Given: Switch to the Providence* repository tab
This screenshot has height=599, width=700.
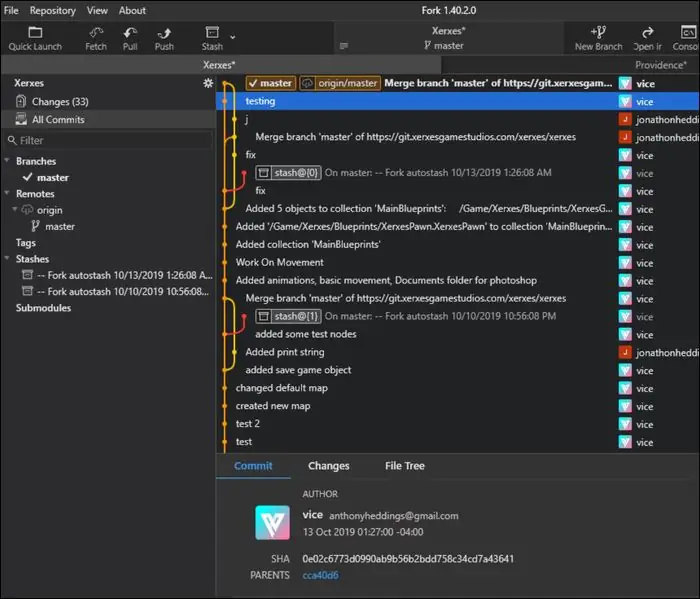Looking at the screenshot, I should tap(661, 65).
